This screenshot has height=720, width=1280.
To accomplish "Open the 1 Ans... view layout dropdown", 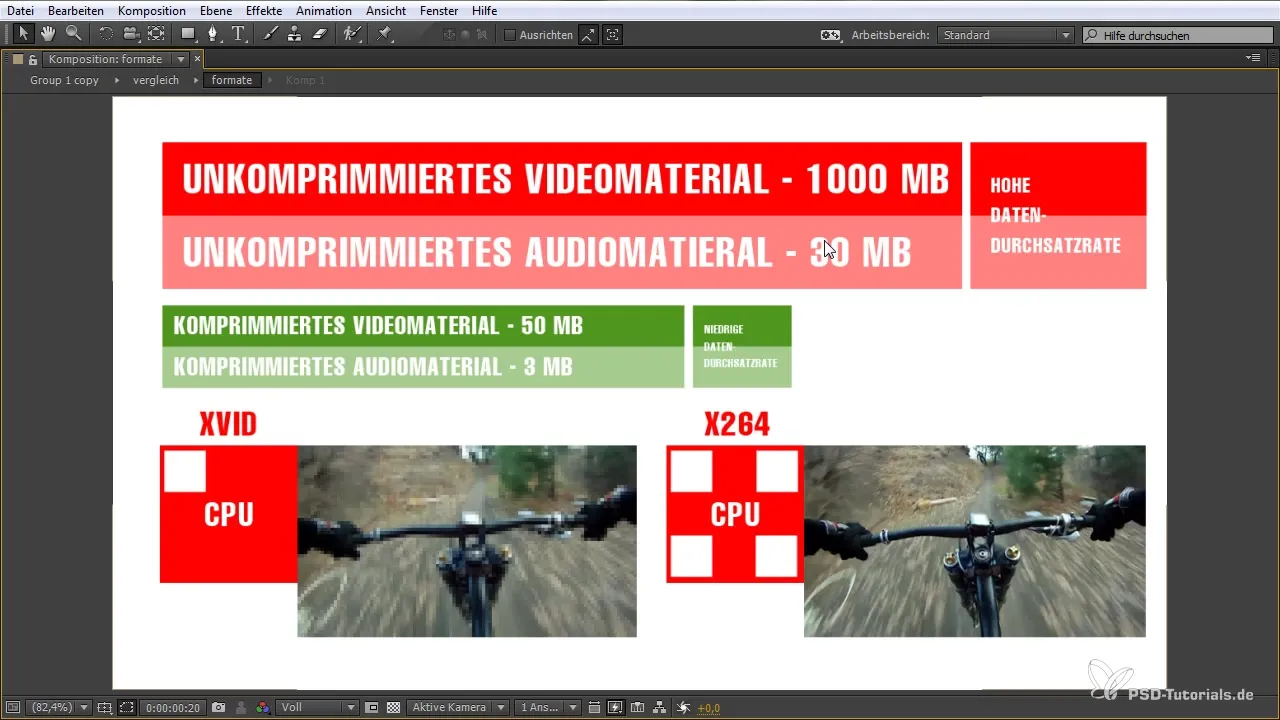I will click(x=546, y=707).
